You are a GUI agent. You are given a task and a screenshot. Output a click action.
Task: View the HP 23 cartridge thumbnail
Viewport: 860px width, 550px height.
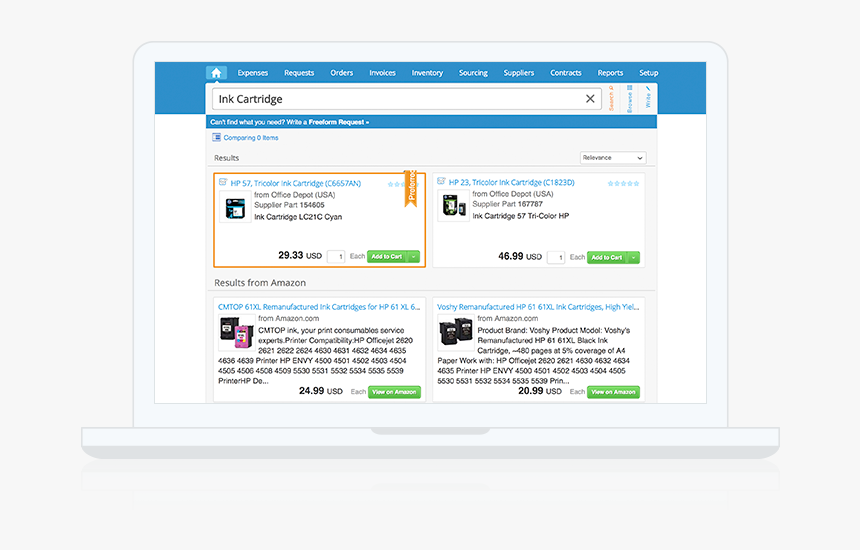pos(454,206)
